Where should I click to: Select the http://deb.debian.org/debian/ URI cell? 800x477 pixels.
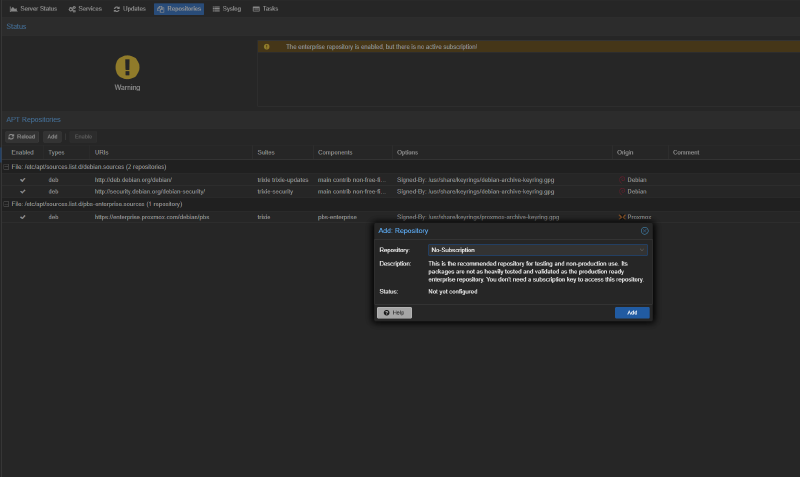coord(133,180)
